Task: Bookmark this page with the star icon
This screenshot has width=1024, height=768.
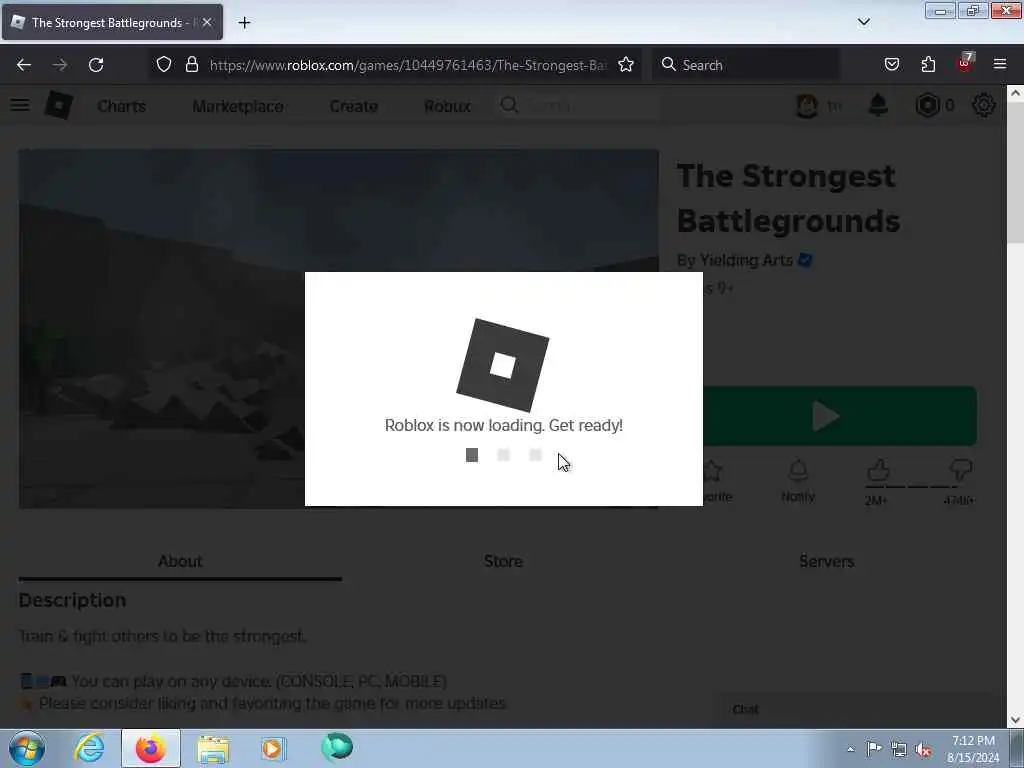Action: (x=626, y=64)
